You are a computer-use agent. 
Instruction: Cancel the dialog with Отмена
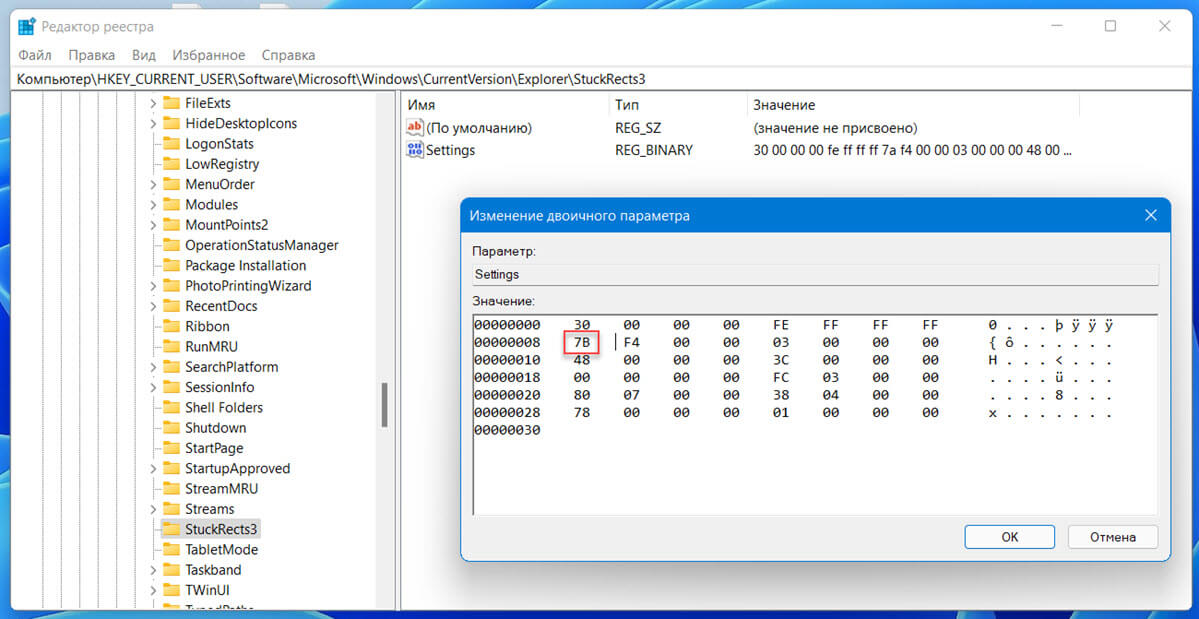click(x=1113, y=536)
